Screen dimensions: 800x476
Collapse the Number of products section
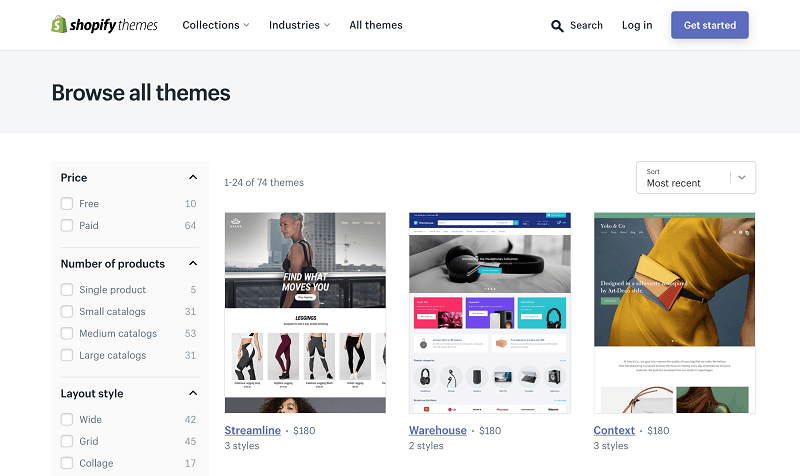click(x=193, y=264)
